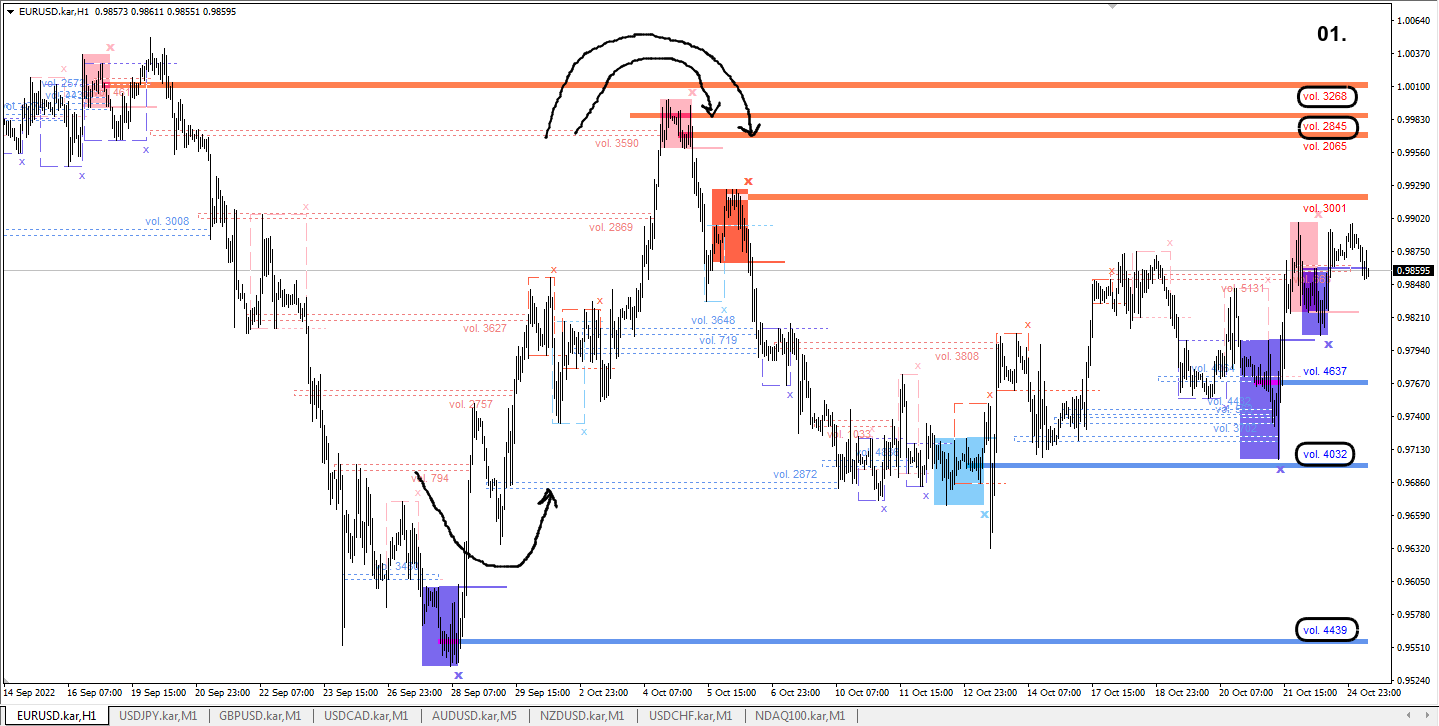Show the NDAQ100.kar,M1 chart tab
Screen dimensions: 1439x726
pos(799,716)
